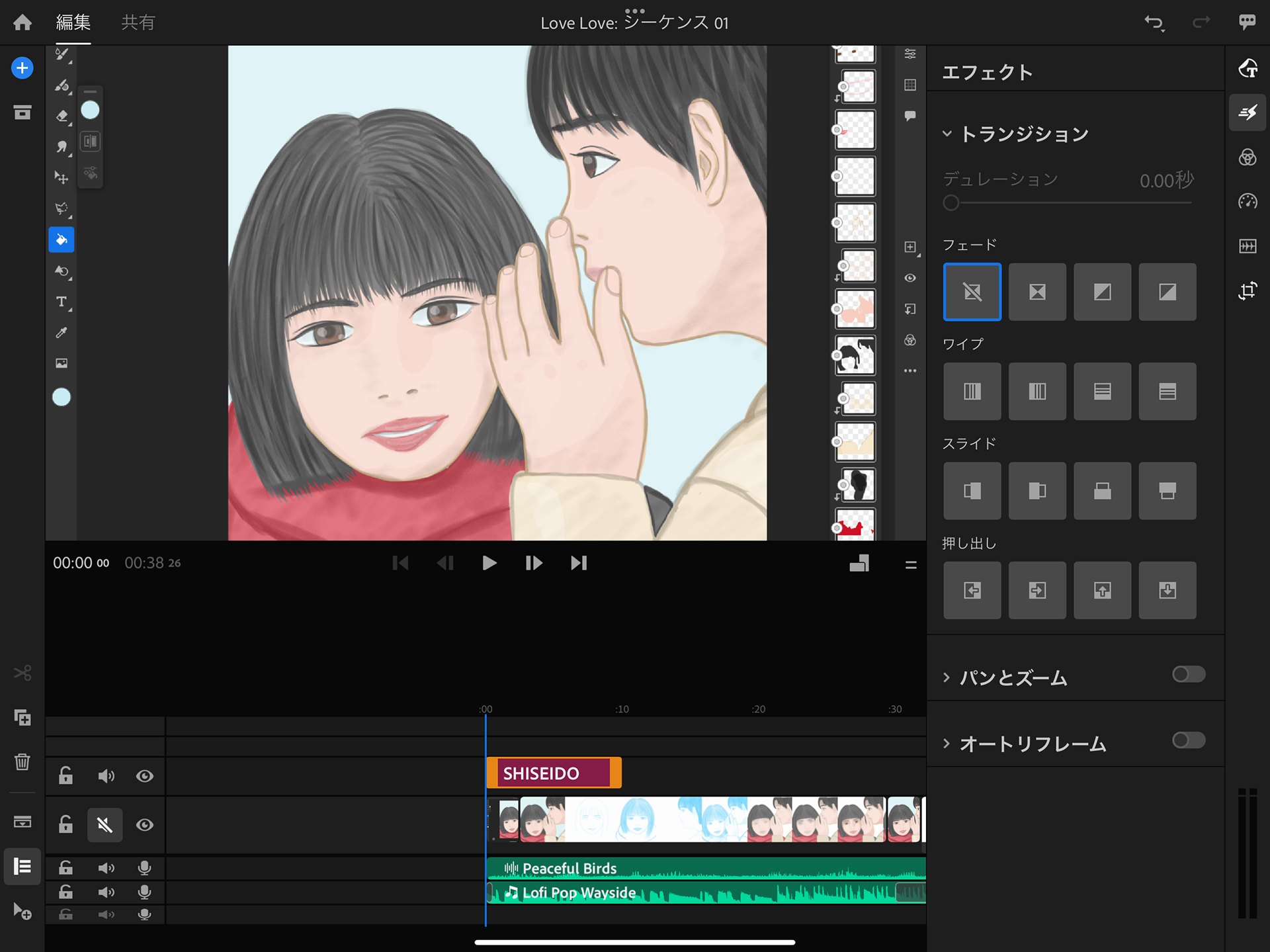Apply the first wipe transition
1270x952 pixels.
click(x=972, y=392)
